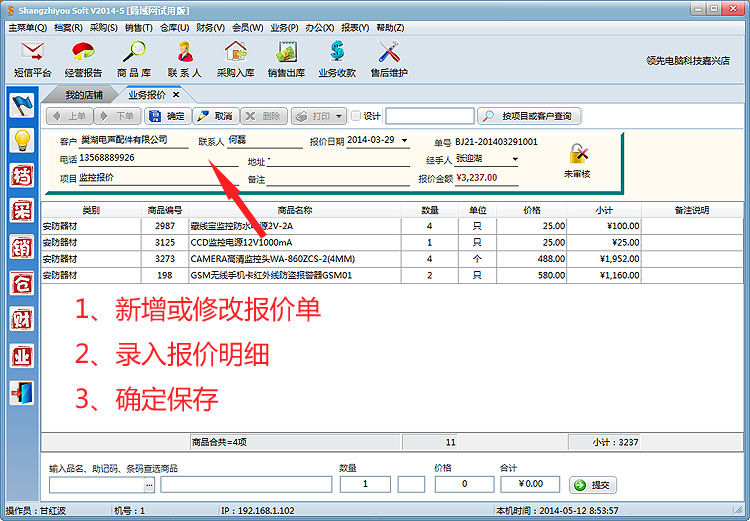
Task: Click the light bulb sidebar icon
Action: click(x=22, y=140)
